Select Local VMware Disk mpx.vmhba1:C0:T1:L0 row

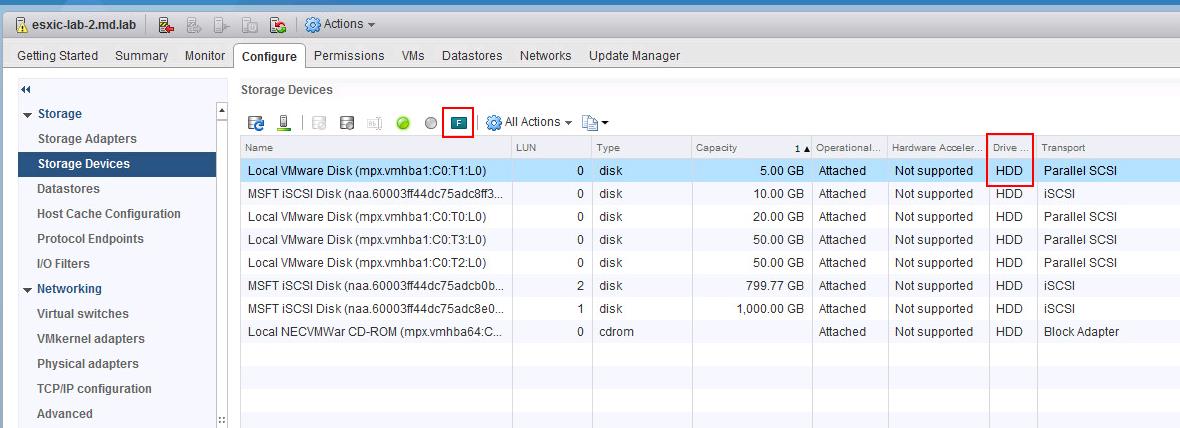click(x=710, y=171)
